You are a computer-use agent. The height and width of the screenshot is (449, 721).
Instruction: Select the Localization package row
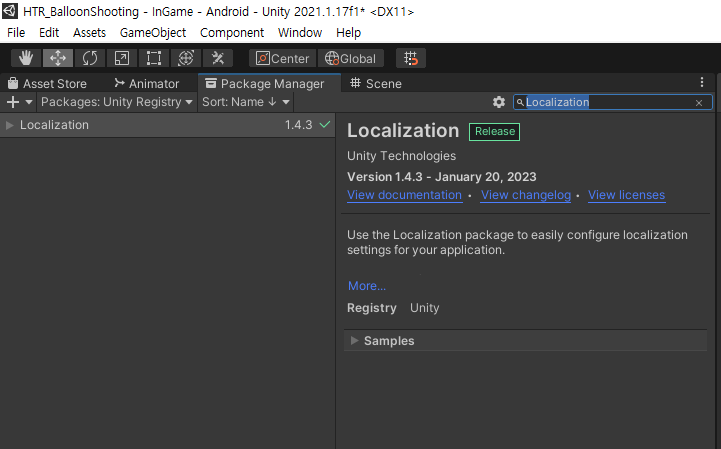(x=167, y=125)
